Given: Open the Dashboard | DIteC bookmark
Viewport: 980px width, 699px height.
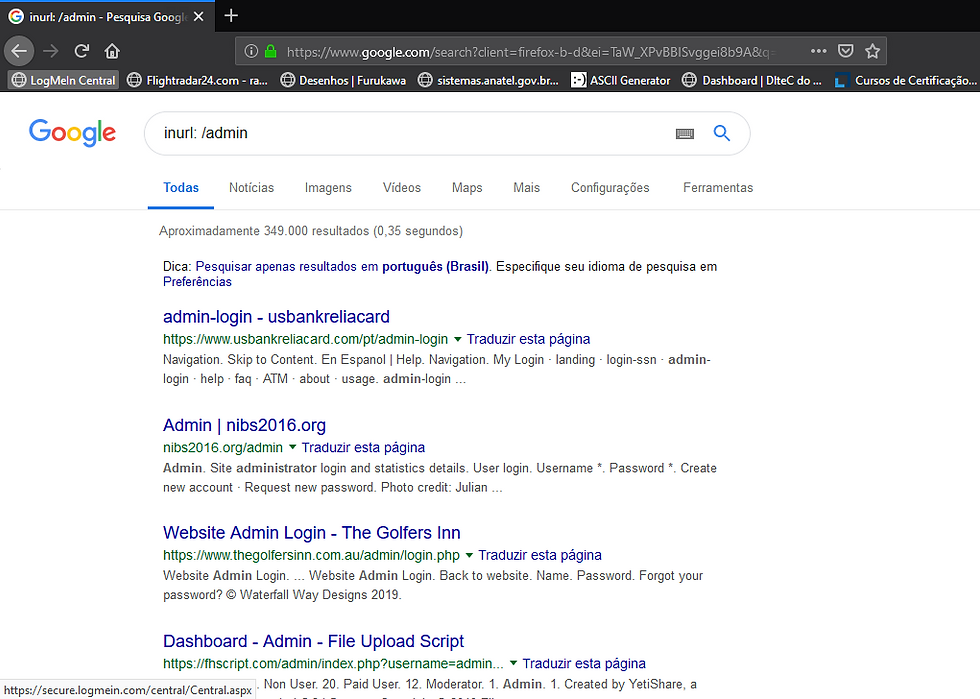Looking at the screenshot, I should (x=752, y=80).
